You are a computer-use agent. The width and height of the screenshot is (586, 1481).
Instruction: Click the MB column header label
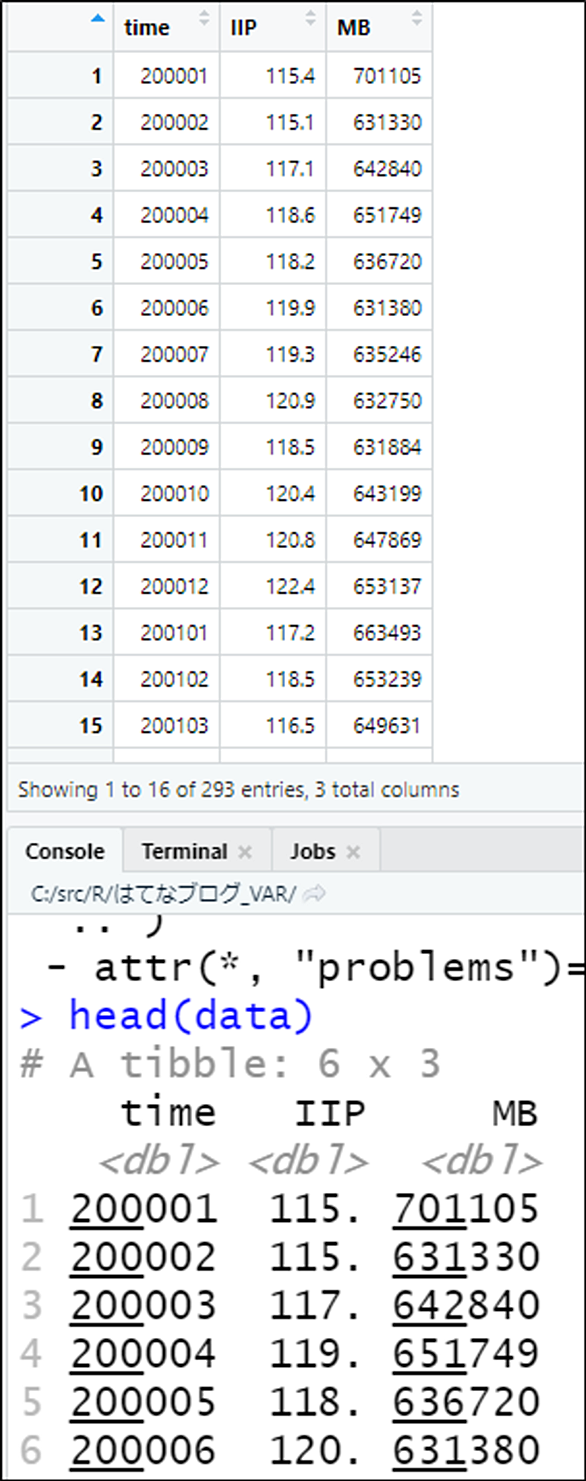click(x=353, y=28)
